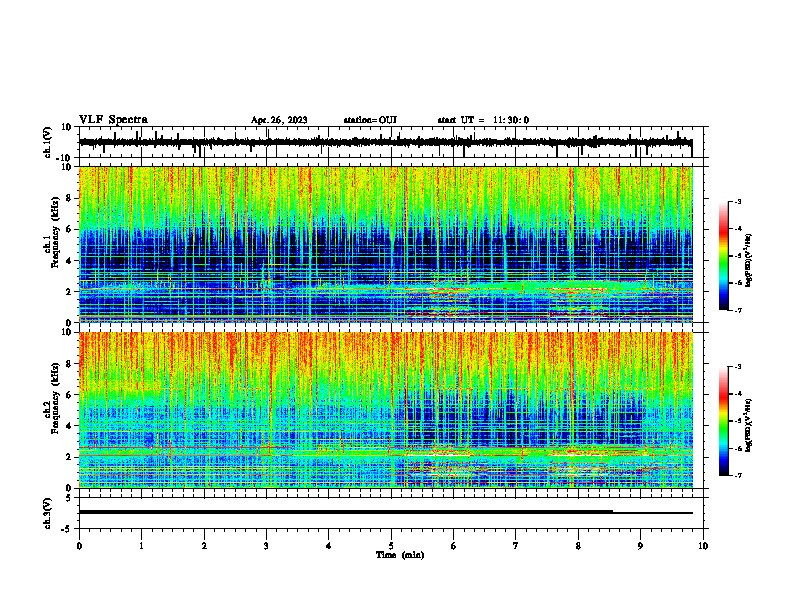Click the "2" kHz tick on ch.2 frequency axis

click(x=69, y=456)
